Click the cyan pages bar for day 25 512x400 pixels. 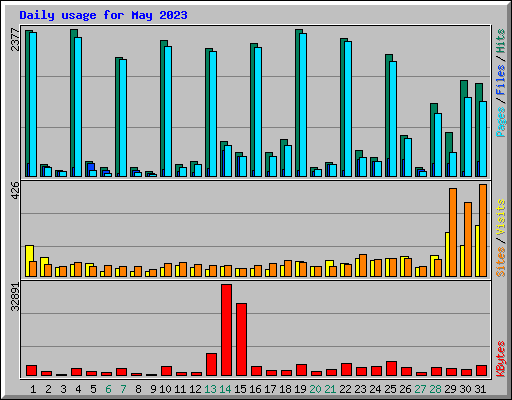tap(393, 119)
